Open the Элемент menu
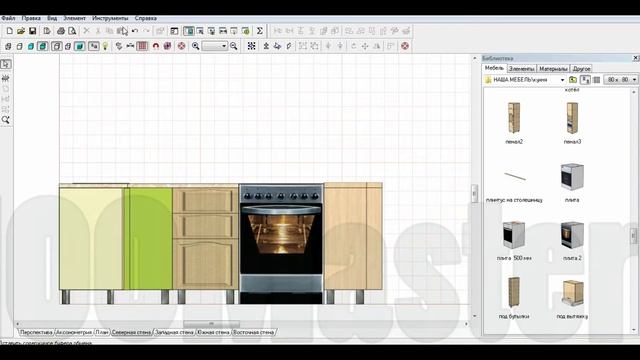Image resolution: width=640 pixels, height=360 pixels. tap(74, 18)
